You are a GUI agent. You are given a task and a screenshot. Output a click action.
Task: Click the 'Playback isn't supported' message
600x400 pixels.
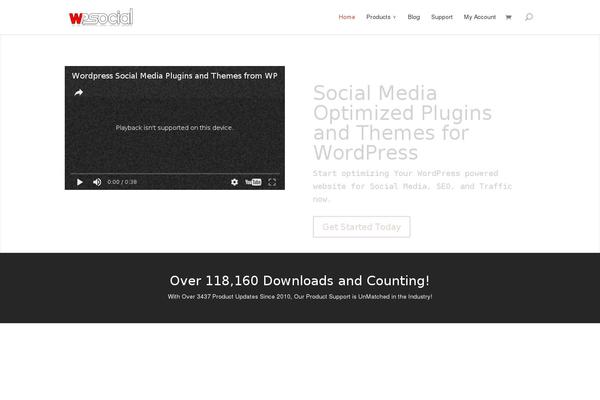point(174,127)
